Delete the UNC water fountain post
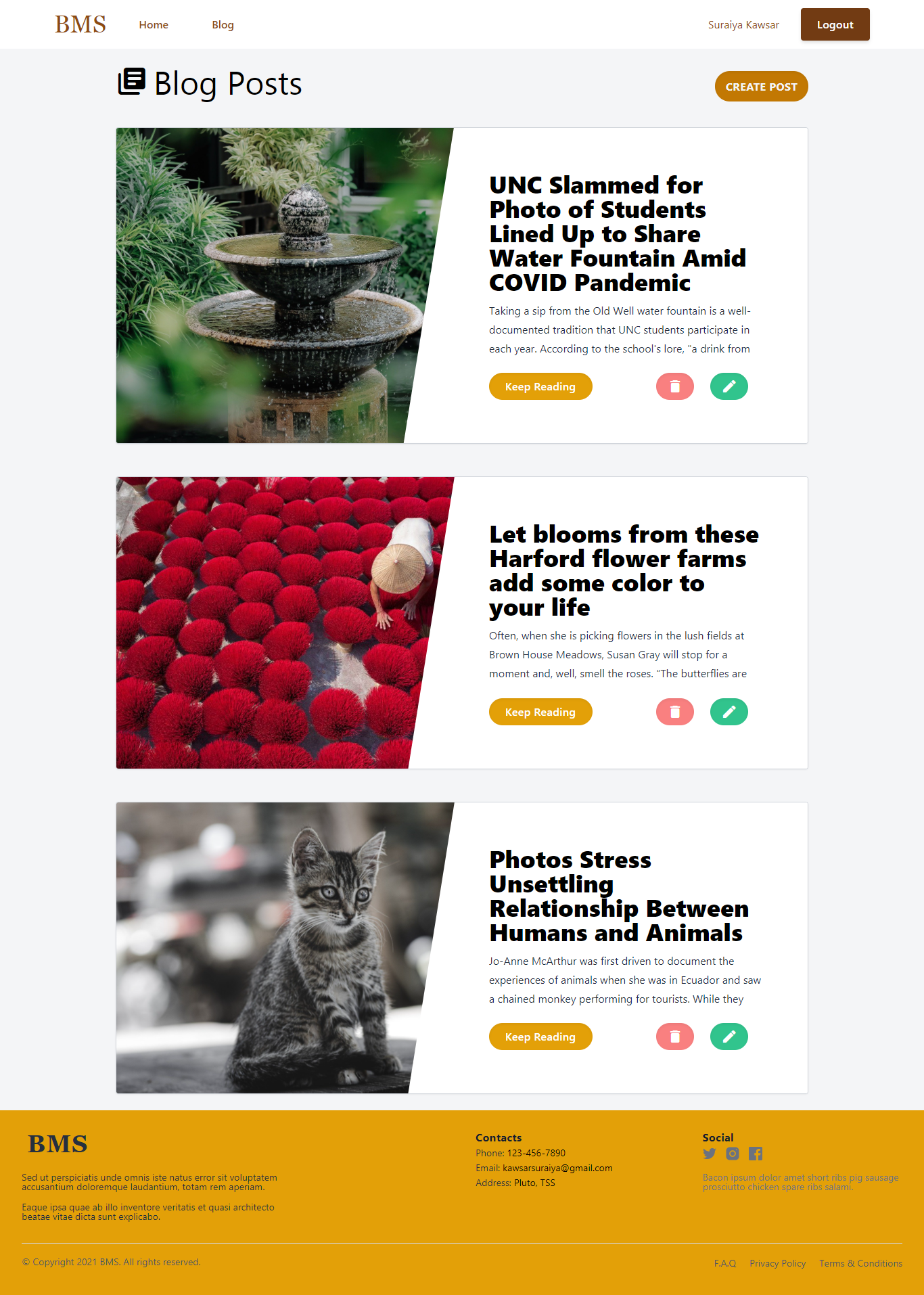The height and width of the screenshot is (1295, 924). click(x=674, y=386)
